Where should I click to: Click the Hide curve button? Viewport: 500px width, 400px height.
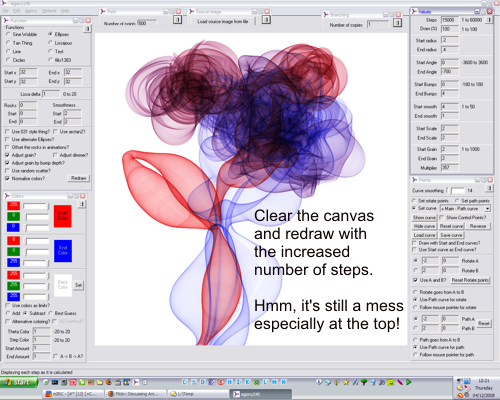tap(424, 226)
